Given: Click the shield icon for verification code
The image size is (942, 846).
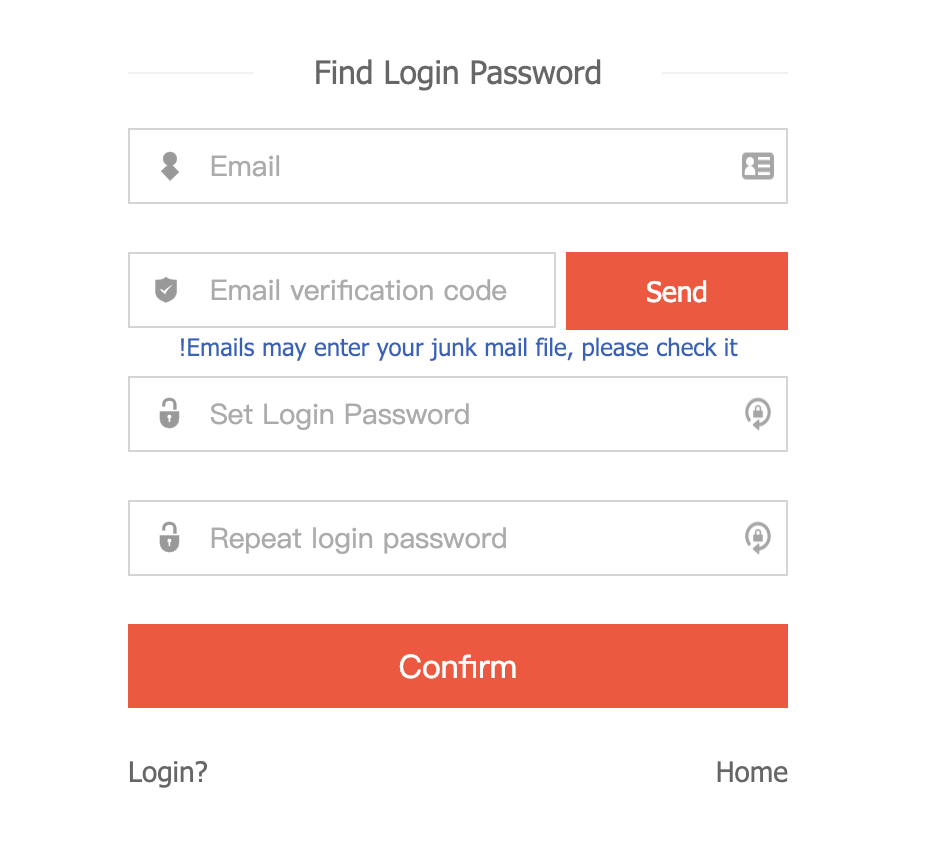Looking at the screenshot, I should [166, 290].
